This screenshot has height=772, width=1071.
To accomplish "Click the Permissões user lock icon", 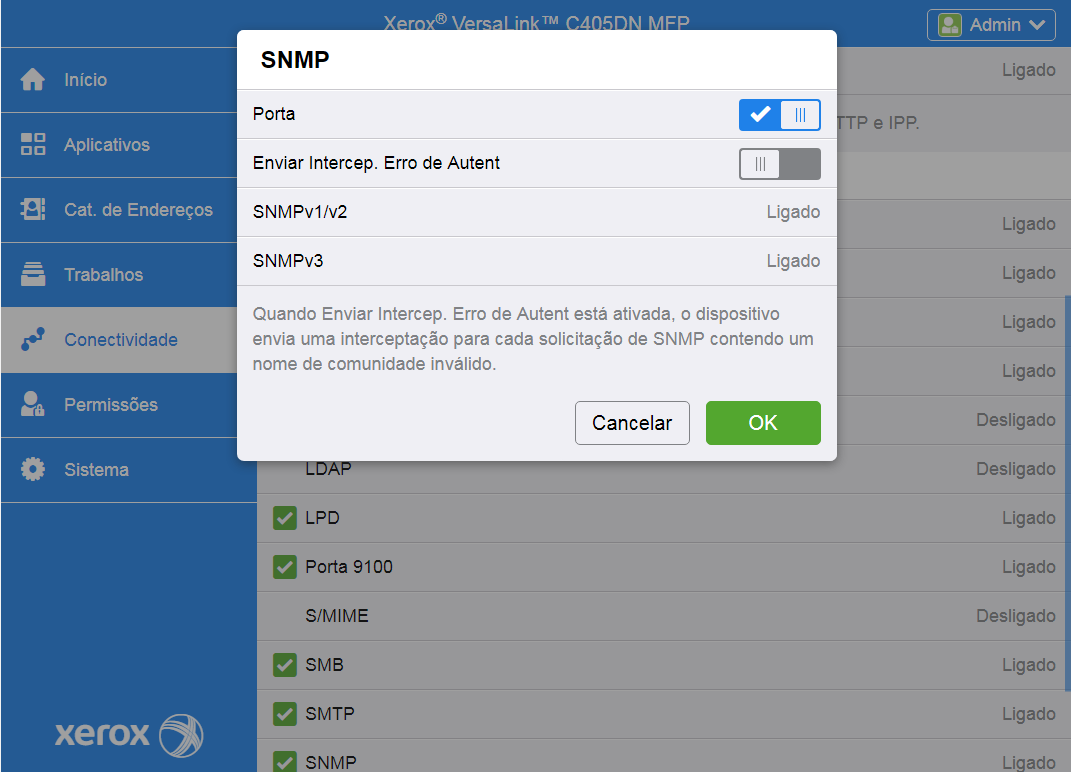I will click(33, 405).
